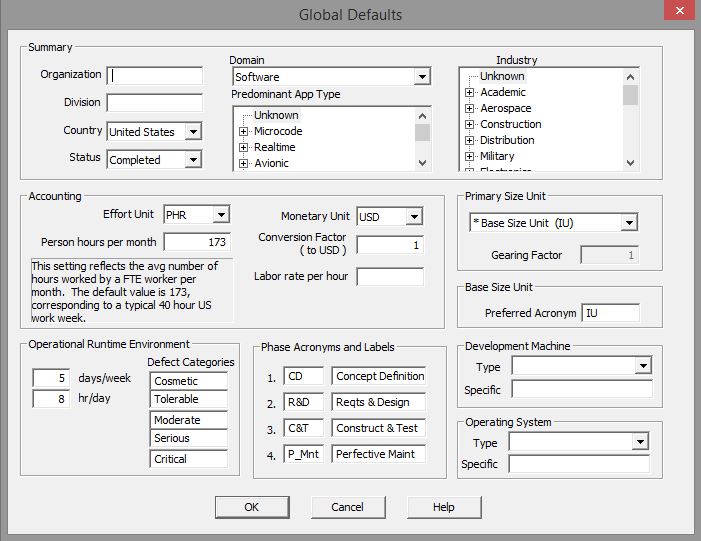
Task: Click the R&D phase acronym field
Action: (x=303, y=402)
